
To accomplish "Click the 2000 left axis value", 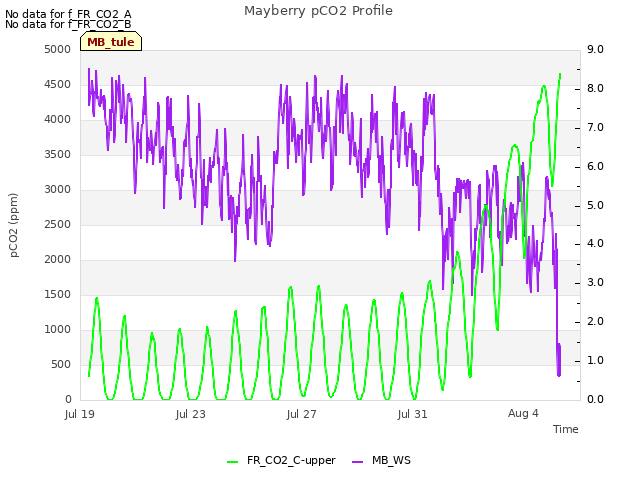I will [x=58, y=260].
